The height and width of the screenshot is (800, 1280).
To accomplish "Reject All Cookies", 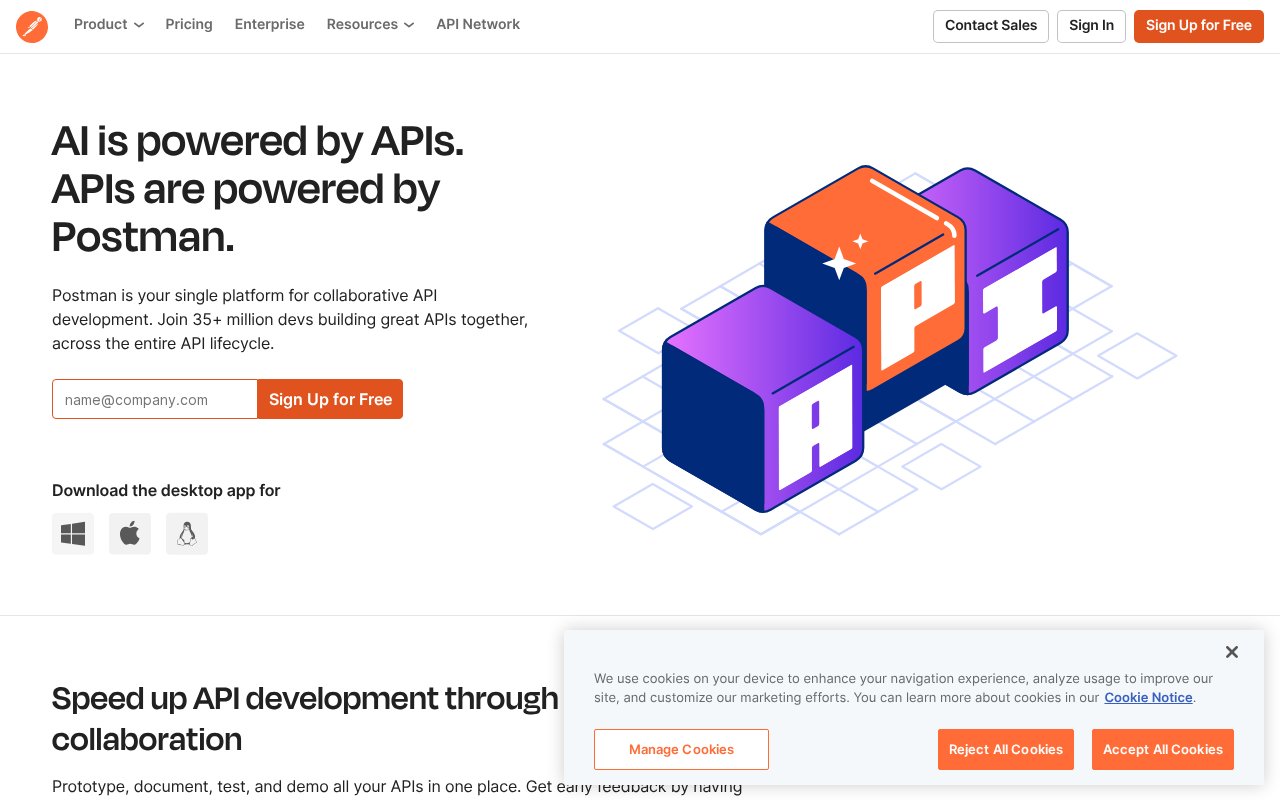I will pos(1006,749).
